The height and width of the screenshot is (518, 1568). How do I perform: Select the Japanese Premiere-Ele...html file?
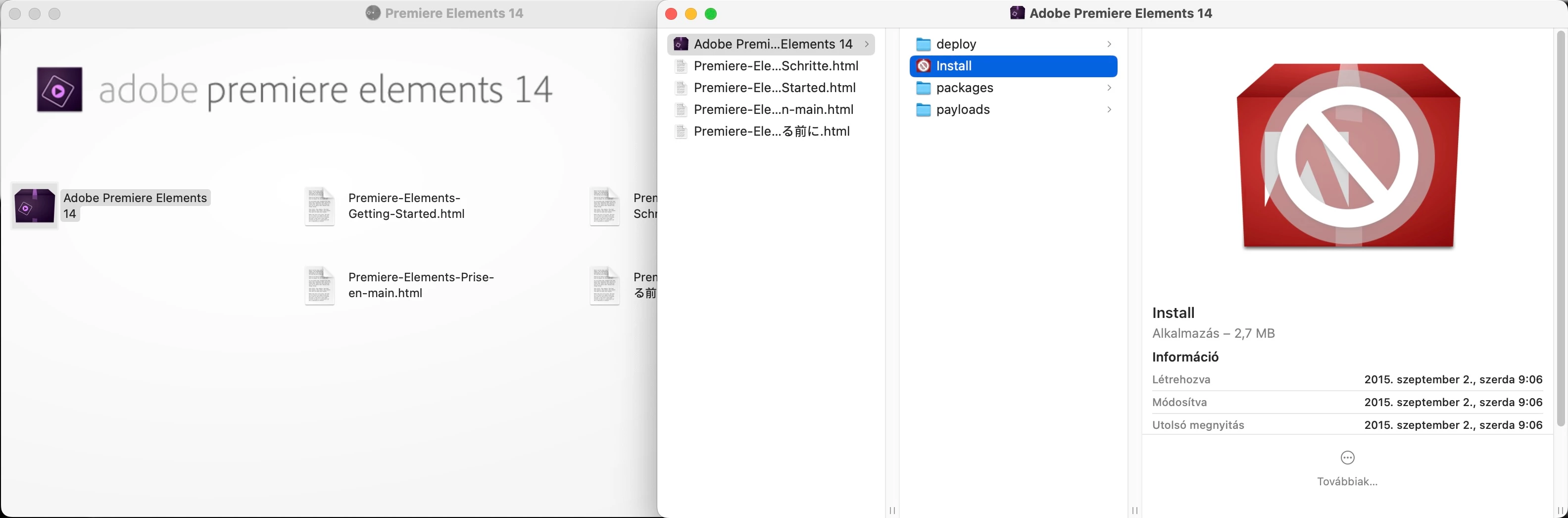[x=771, y=131]
